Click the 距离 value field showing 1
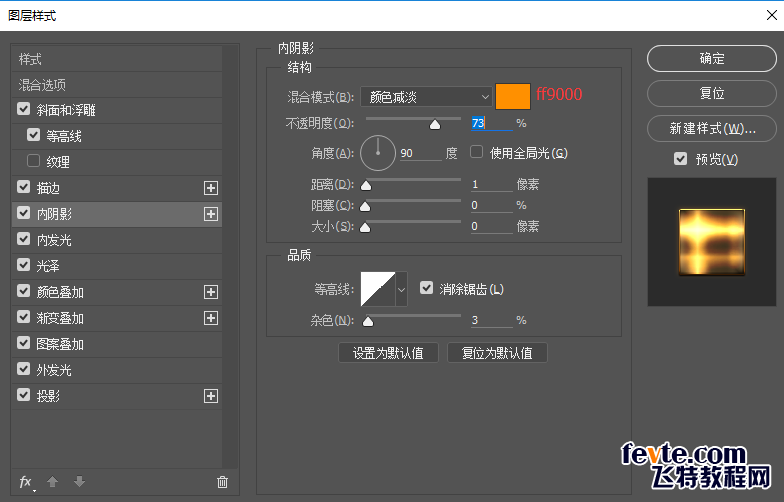The width and height of the screenshot is (784, 502). (492, 184)
